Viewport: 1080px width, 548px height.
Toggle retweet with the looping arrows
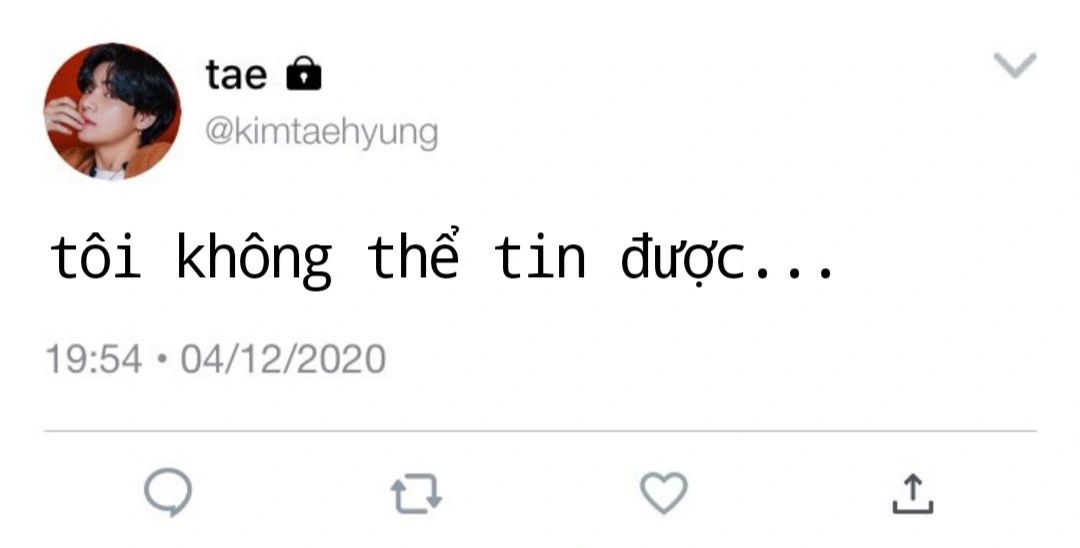coord(416,494)
